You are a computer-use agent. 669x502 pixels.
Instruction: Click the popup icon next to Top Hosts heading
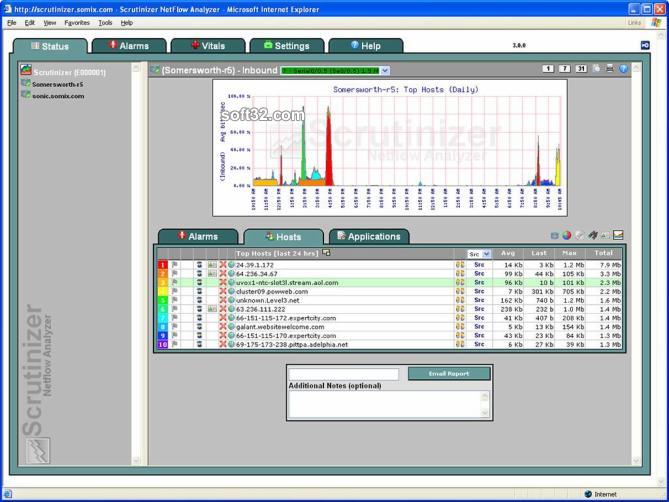tap(326, 253)
